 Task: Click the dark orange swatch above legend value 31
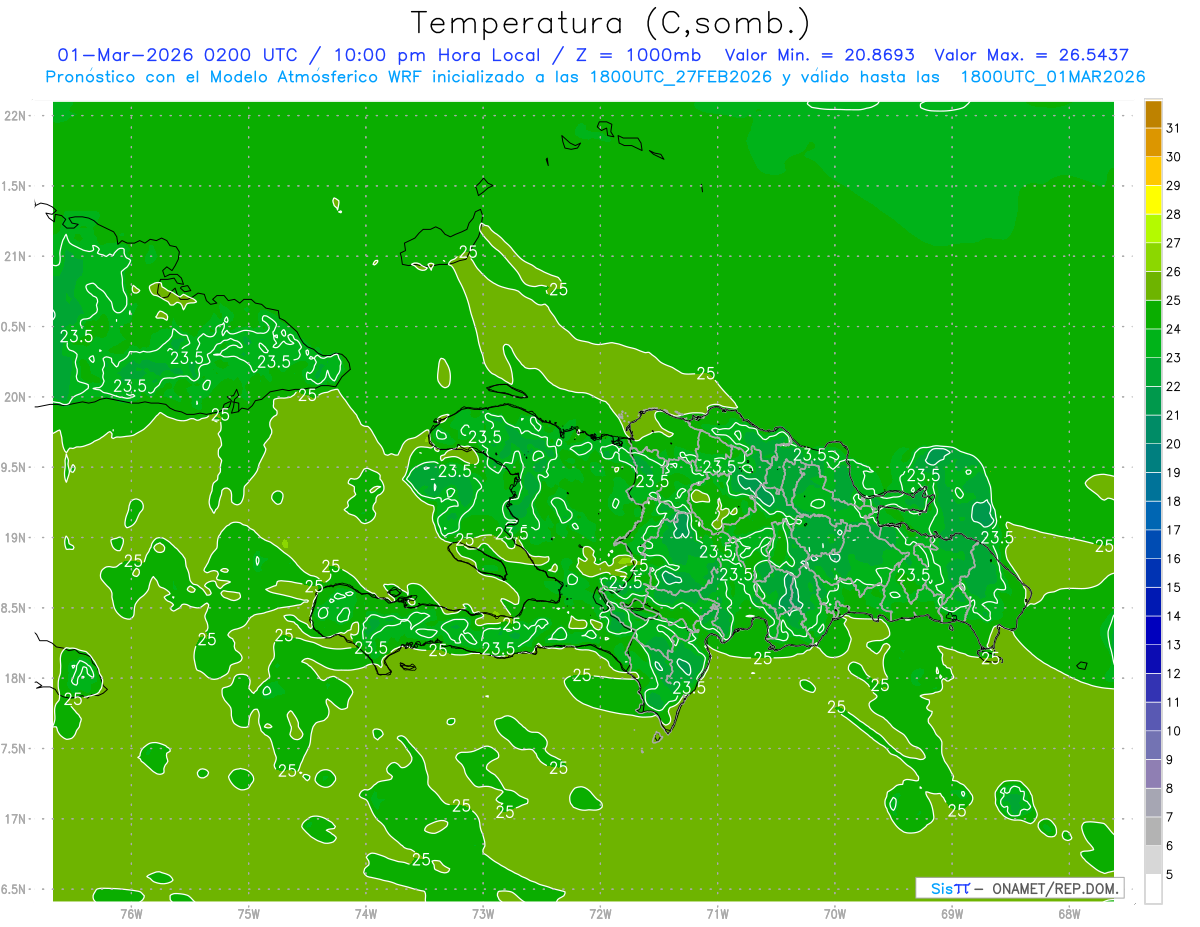(x=1153, y=115)
